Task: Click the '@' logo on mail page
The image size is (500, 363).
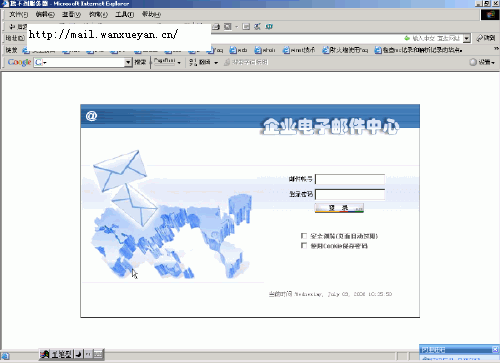Action: click(x=91, y=116)
